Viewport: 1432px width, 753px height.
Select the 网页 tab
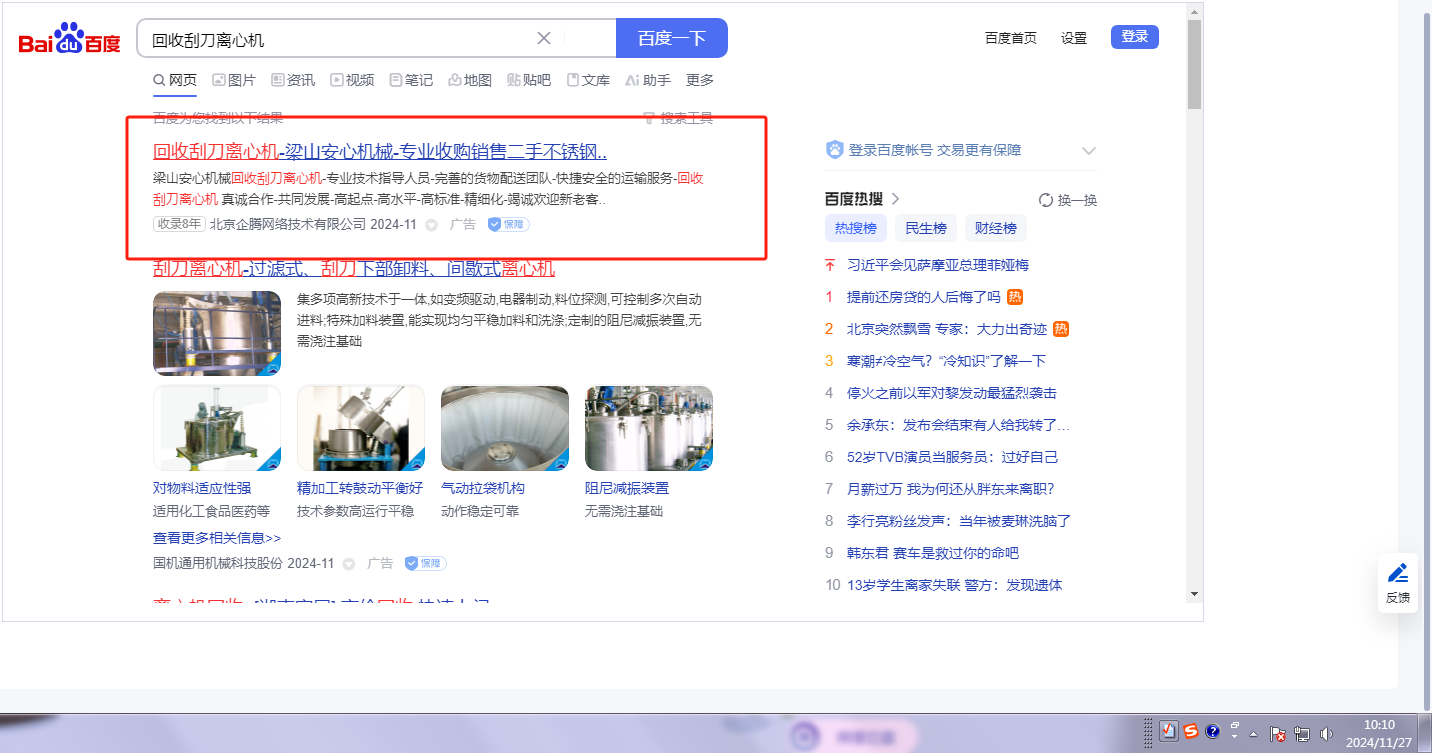pos(175,80)
